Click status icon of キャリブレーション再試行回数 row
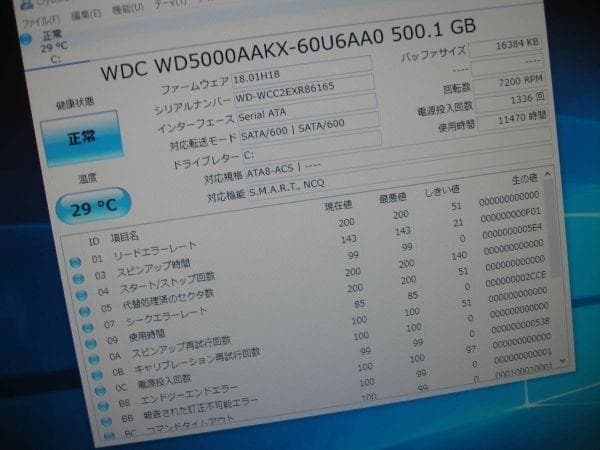Viewport: 600px width, 450px height. pyautogui.click(x=97, y=375)
